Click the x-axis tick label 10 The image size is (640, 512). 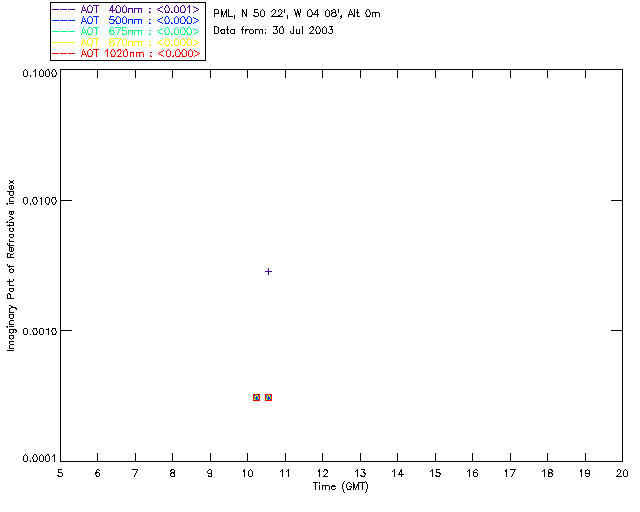point(247,473)
